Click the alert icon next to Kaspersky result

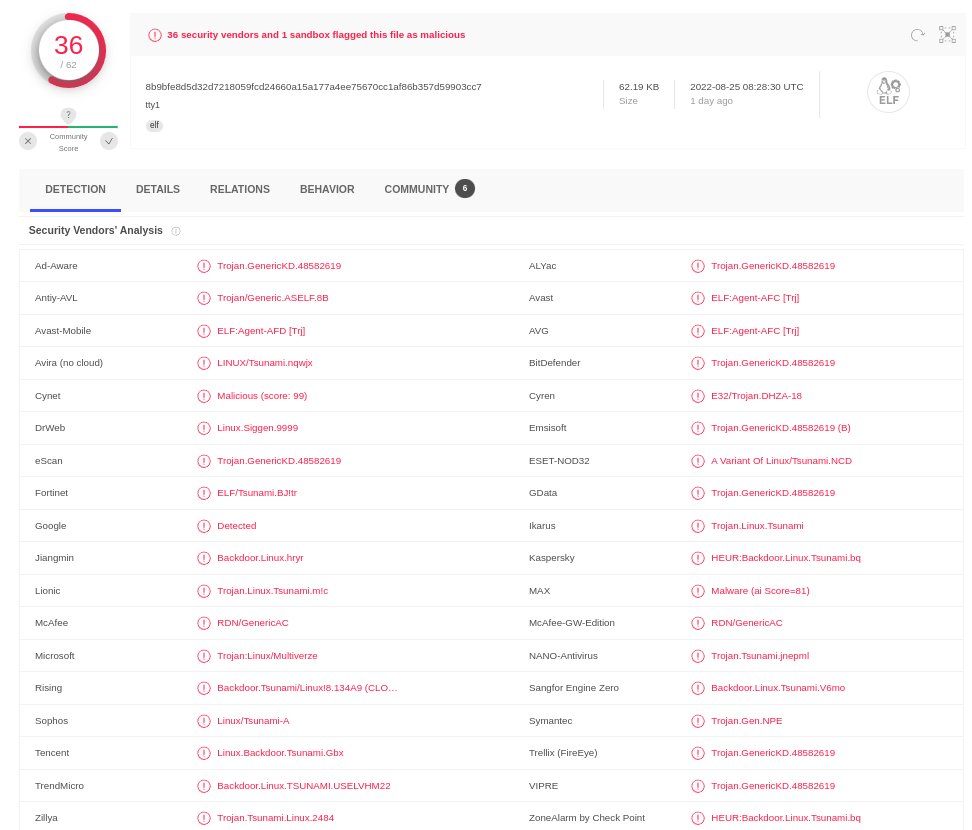[698, 558]
